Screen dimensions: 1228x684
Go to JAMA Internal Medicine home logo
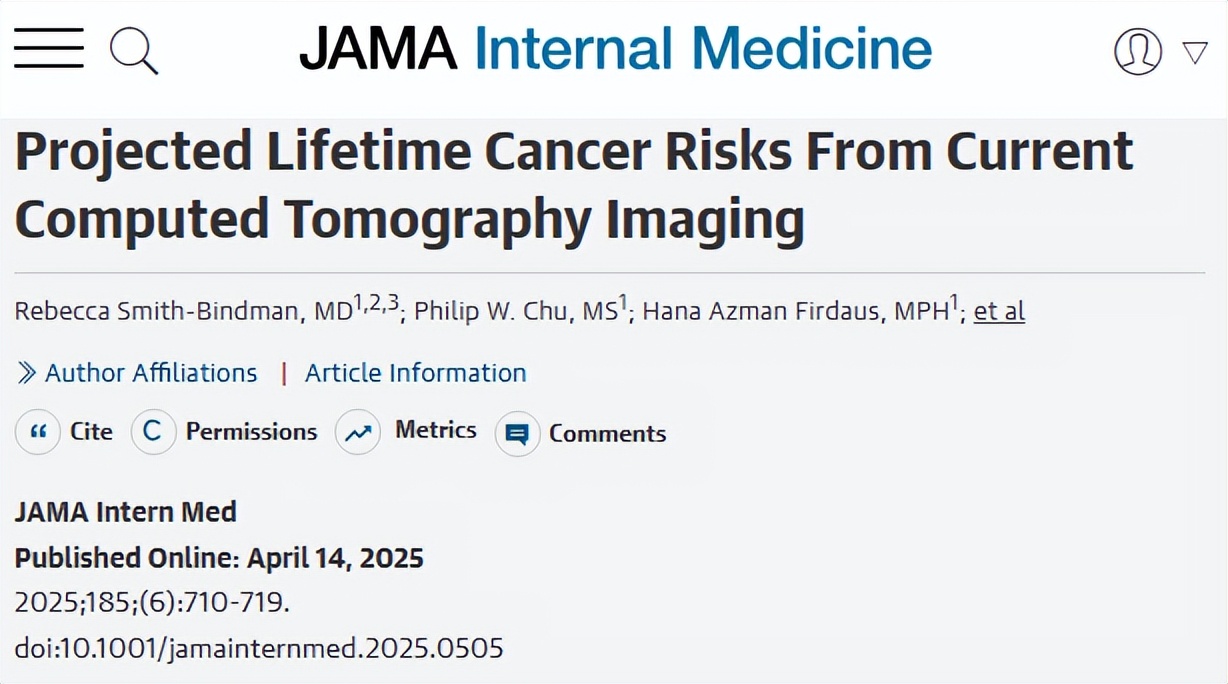tap(615, 49)
